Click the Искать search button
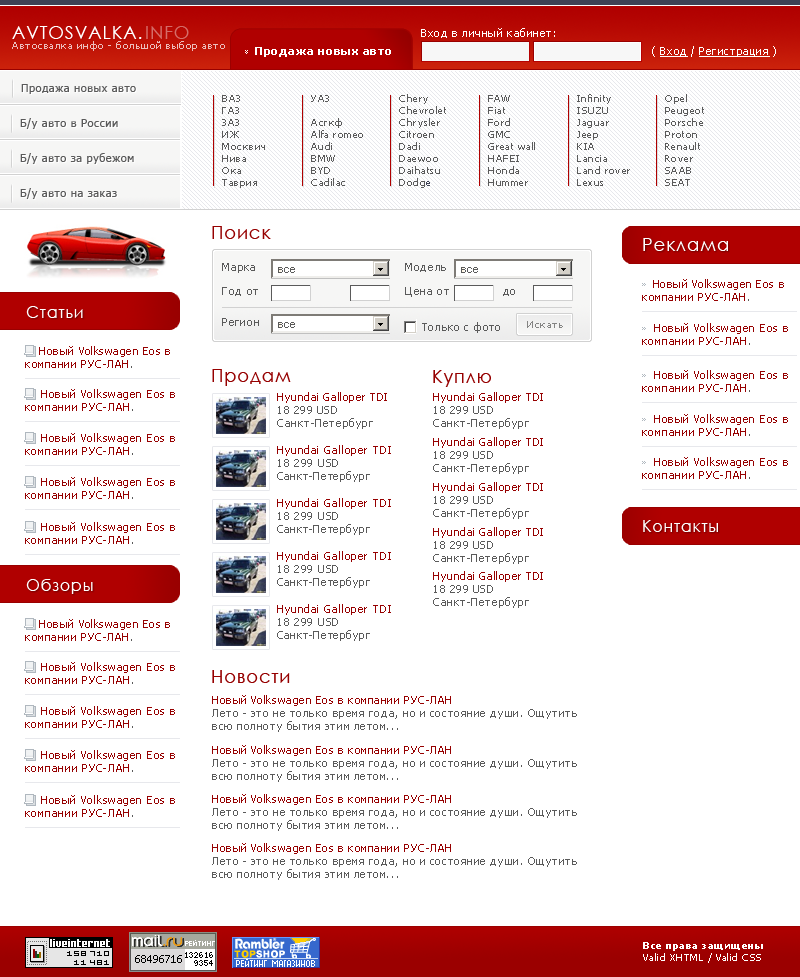The image size is (800, 977). (544, 325)
